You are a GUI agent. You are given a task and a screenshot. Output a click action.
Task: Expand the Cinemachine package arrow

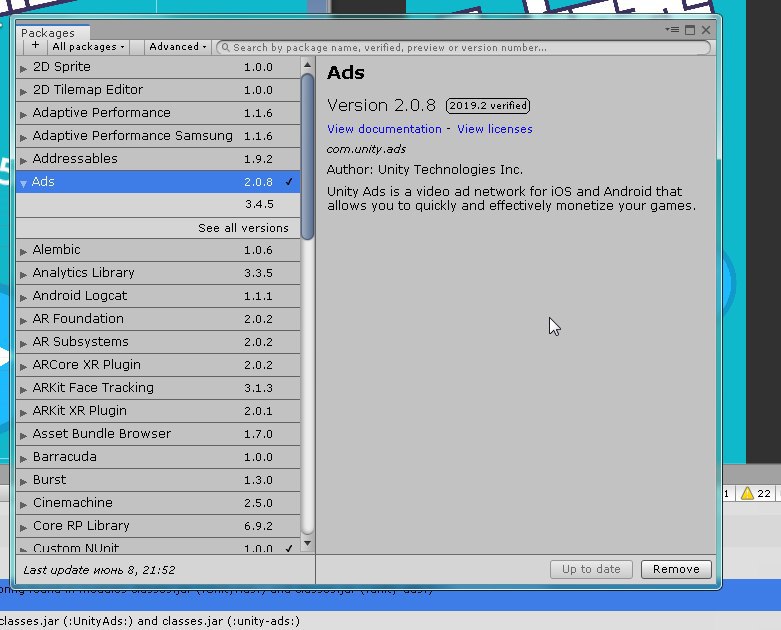(23, 504)
